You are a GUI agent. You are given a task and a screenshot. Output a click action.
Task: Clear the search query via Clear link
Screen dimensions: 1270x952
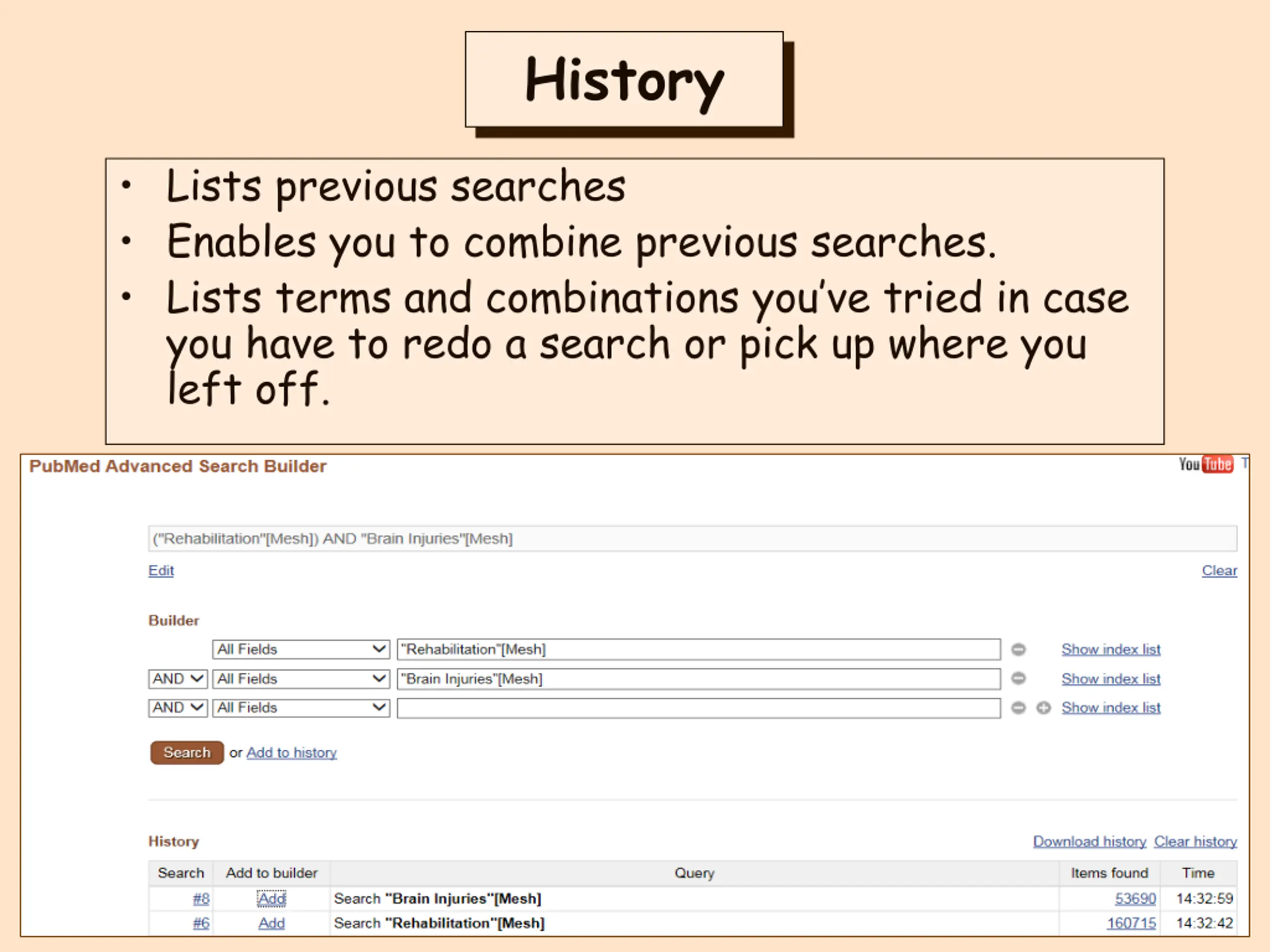[x=1219, y=570]
